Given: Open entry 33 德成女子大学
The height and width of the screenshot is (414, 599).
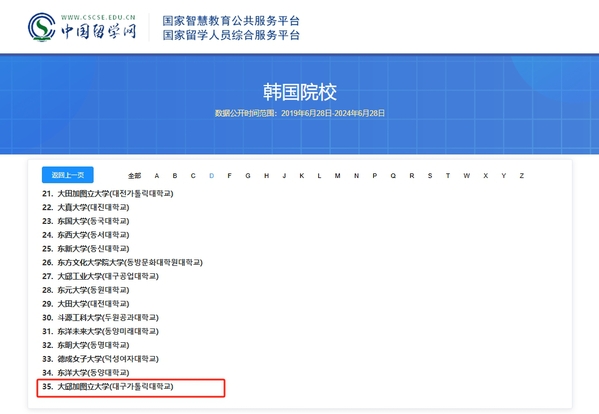Looking at the screenshot, I should pos(100,359).
